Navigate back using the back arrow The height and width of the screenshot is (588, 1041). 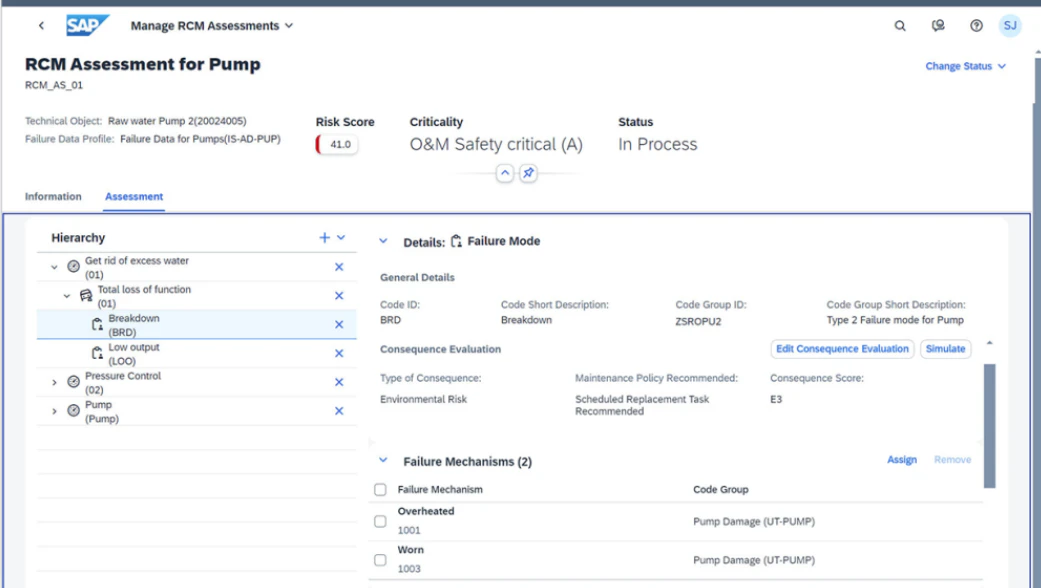click(40, 25)
